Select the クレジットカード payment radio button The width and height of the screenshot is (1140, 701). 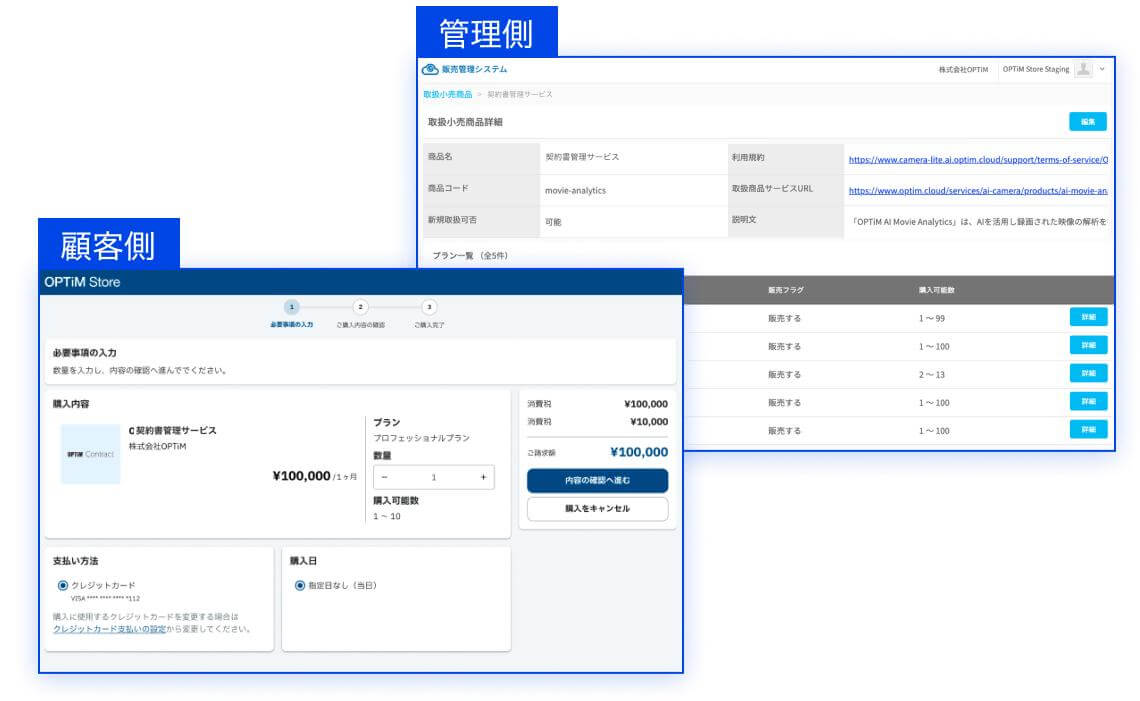tap(63, 585)
